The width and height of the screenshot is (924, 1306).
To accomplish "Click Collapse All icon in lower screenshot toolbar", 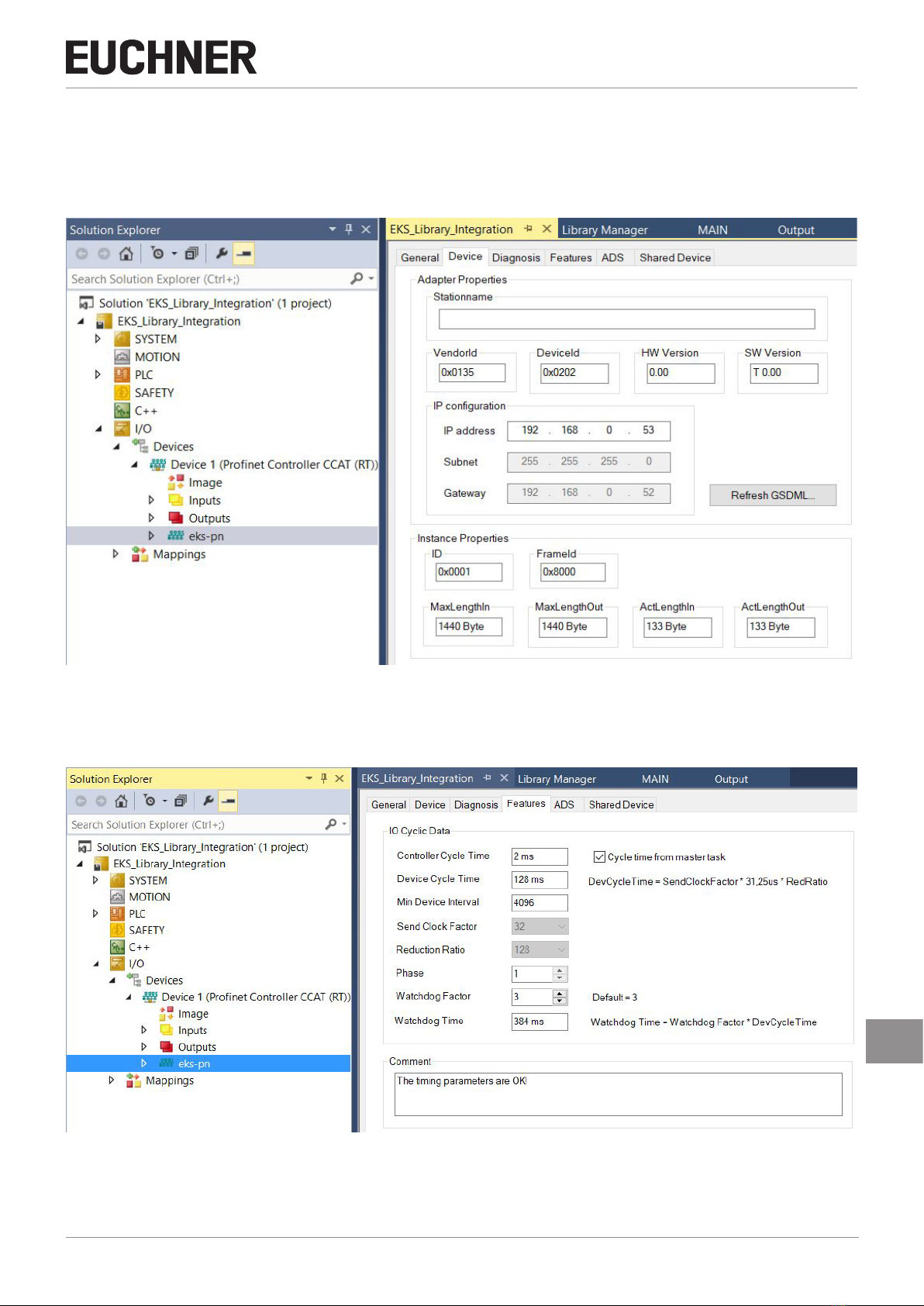I will [181, 801].
